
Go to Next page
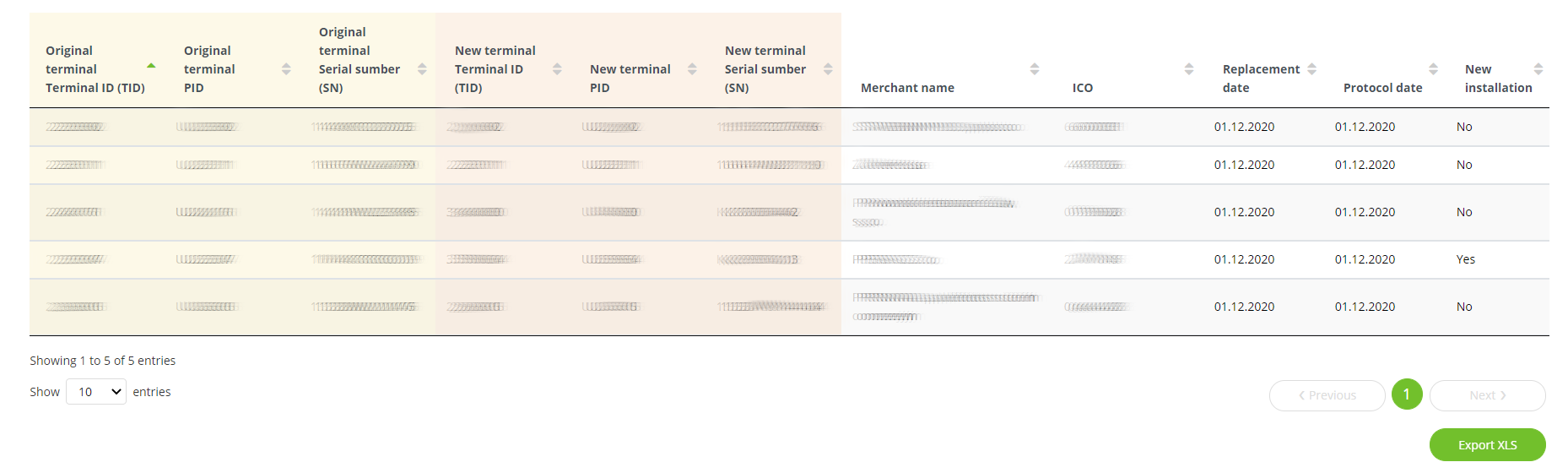(x=1487, y=395)
